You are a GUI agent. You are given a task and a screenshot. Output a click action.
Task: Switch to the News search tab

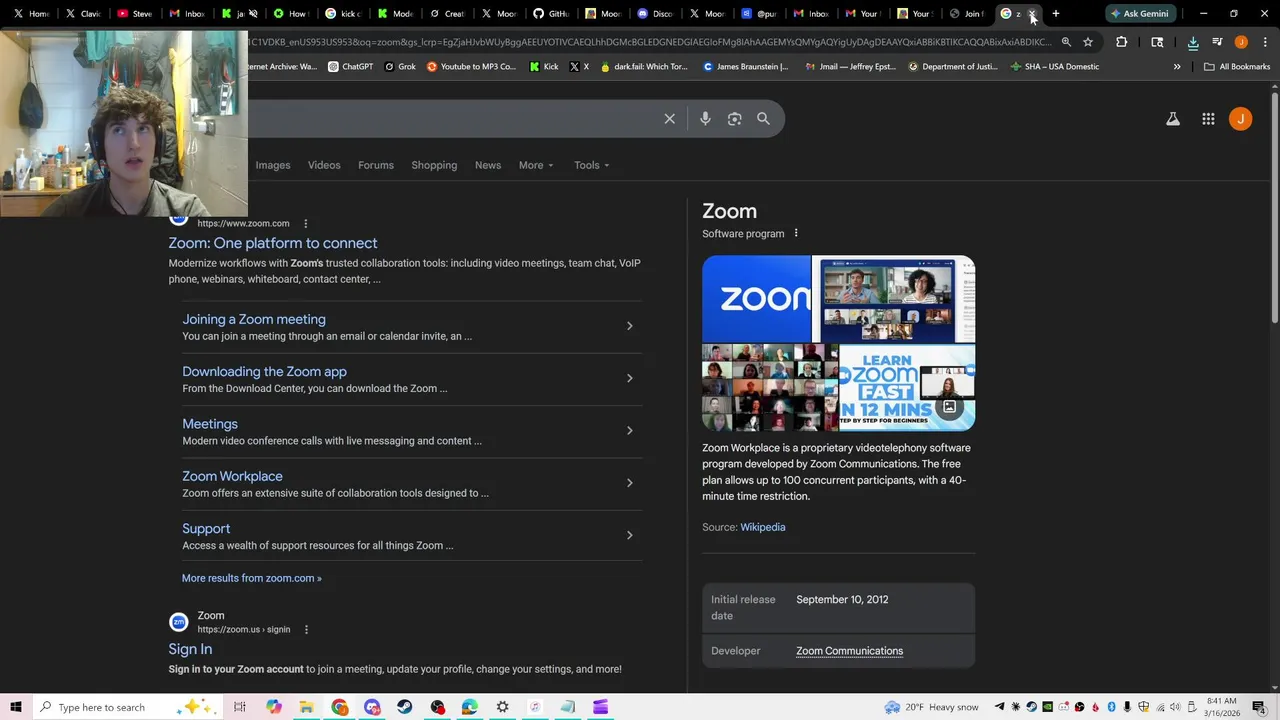(488, 165)
